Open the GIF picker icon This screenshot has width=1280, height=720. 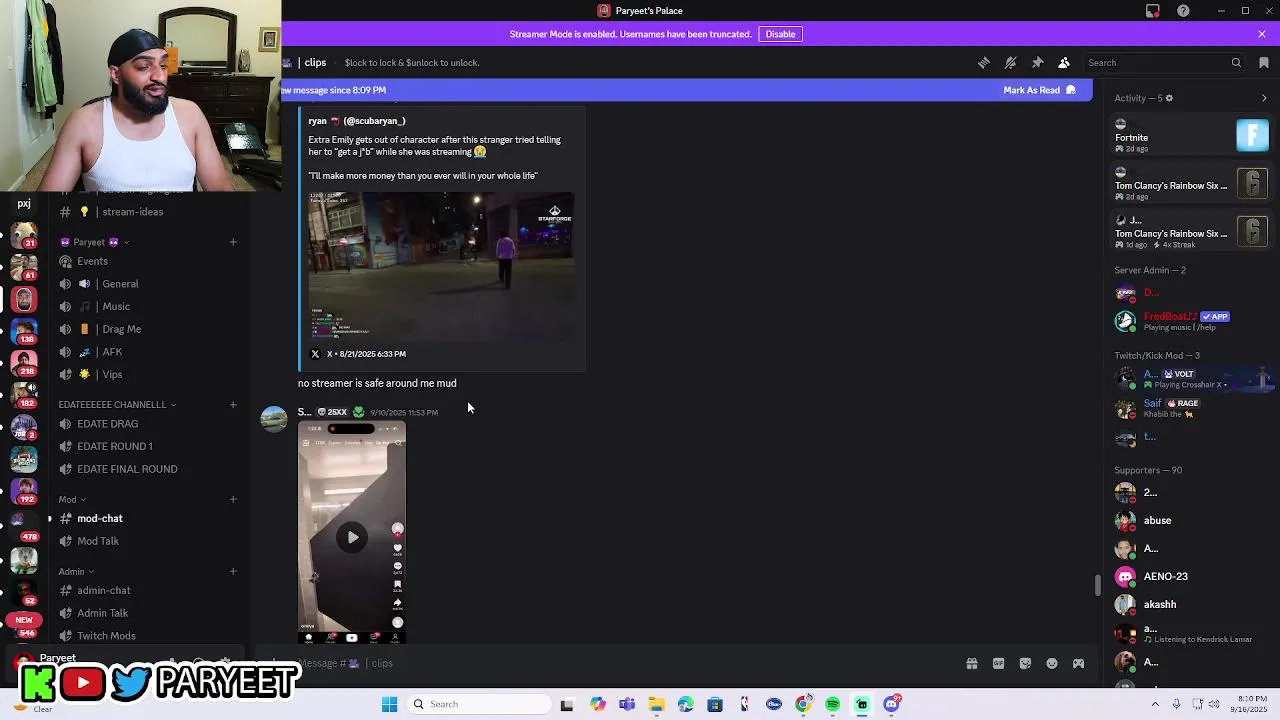click(x=998, y=663)
